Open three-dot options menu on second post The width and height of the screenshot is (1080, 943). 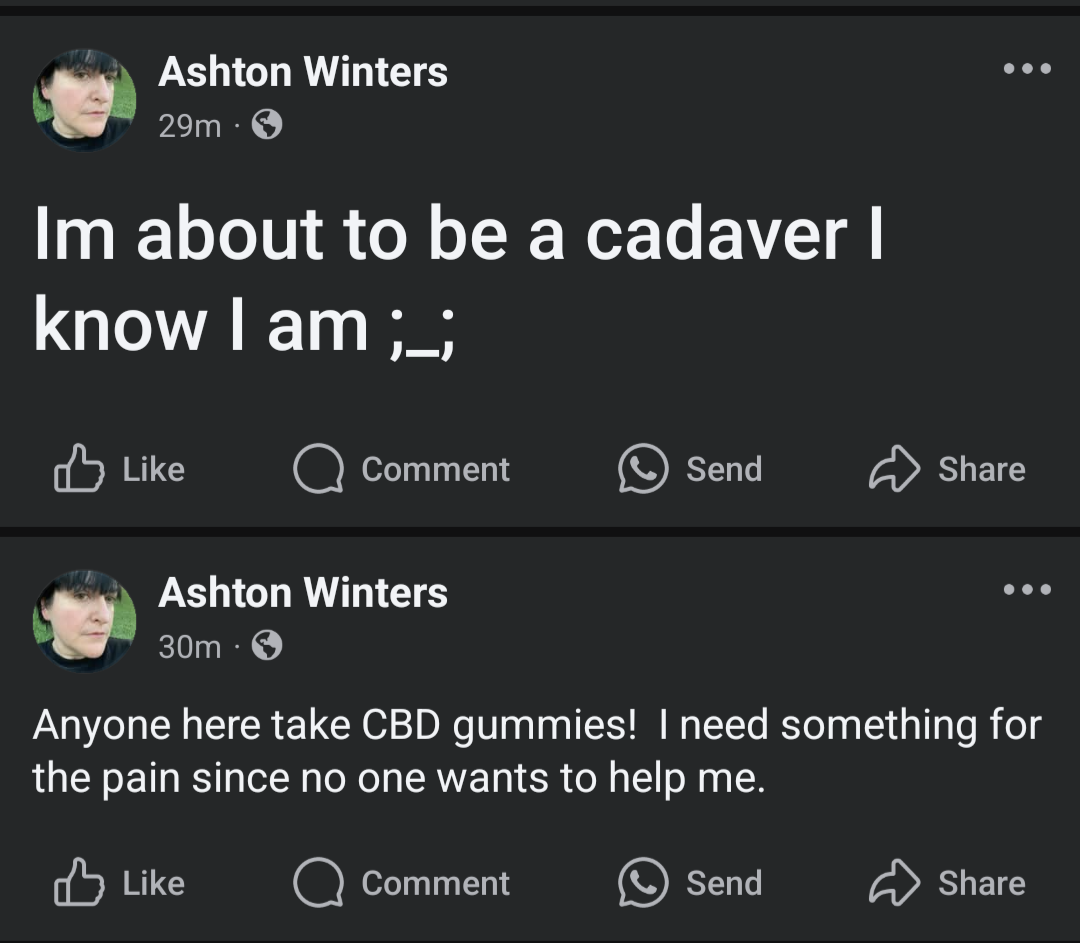(x=1027, y=589)
